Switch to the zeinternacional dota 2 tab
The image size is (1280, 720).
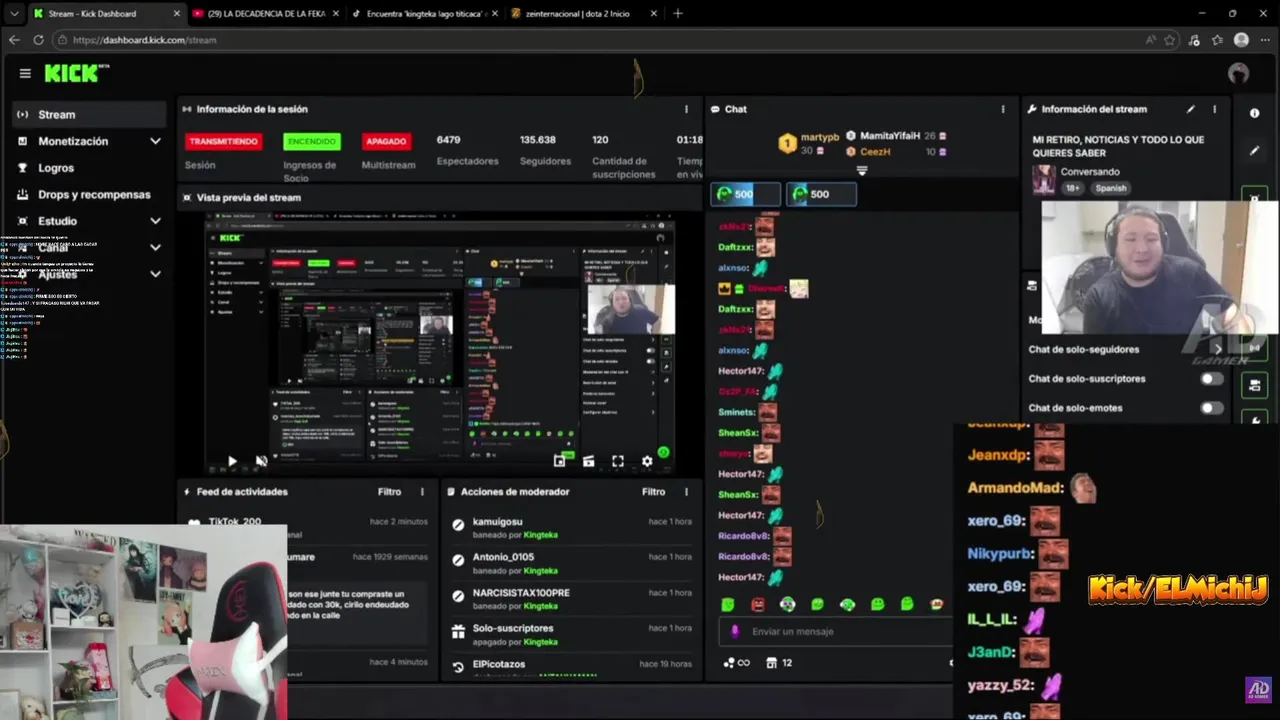click(584, 13)
